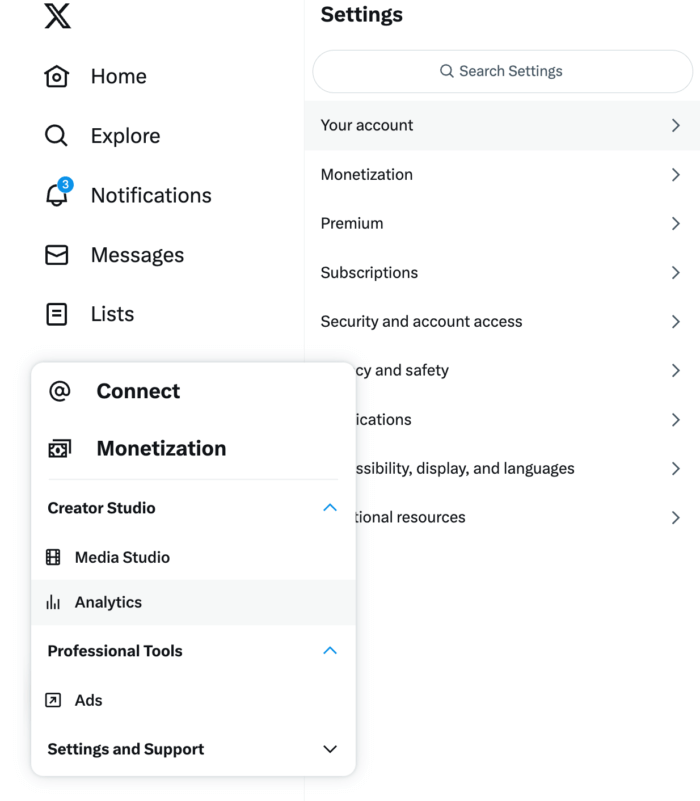Viewport: 700px width, 801px height.
Task: Click the Ads external arrow icon
Action: [x=54, y=700]
